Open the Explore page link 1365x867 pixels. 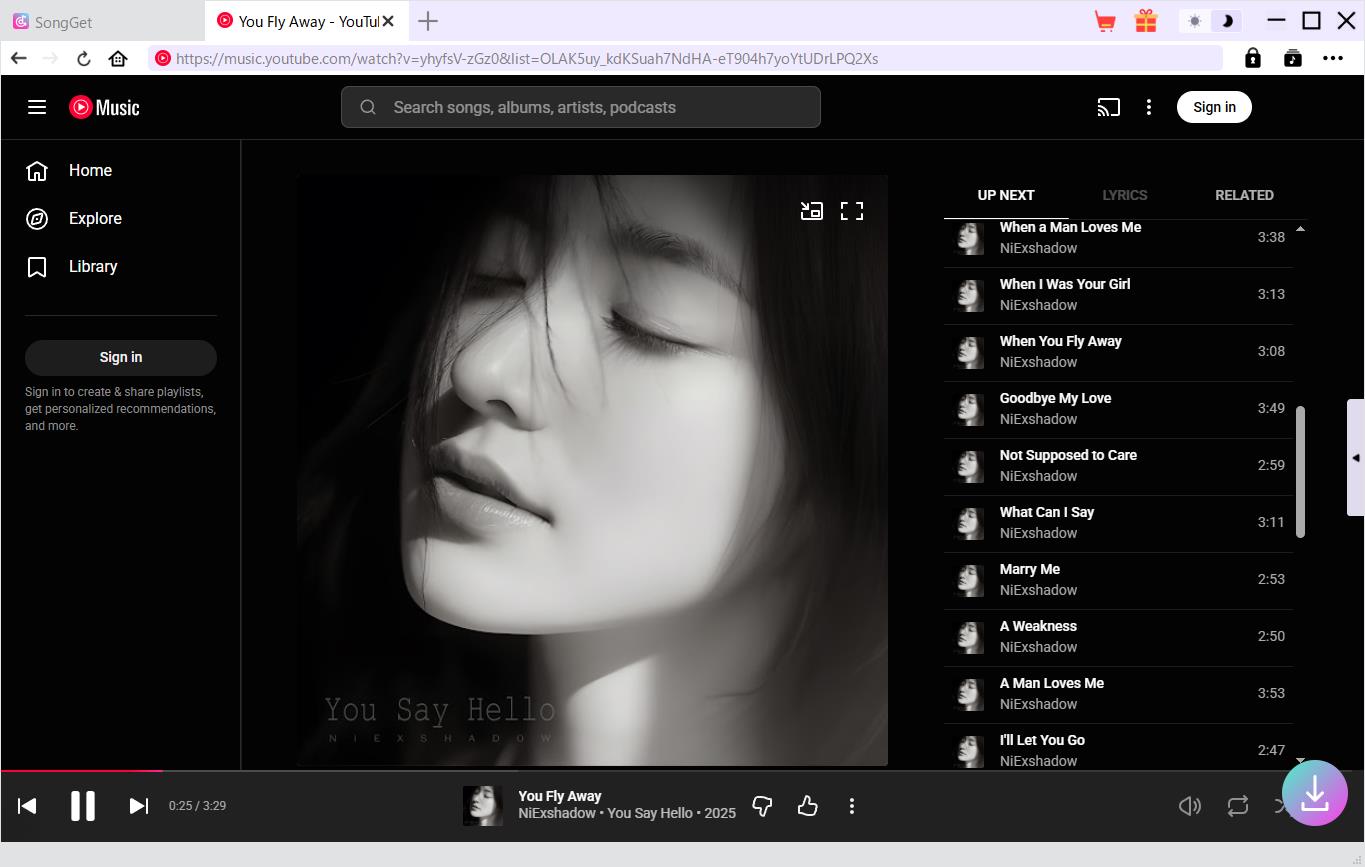pos(95,218)
